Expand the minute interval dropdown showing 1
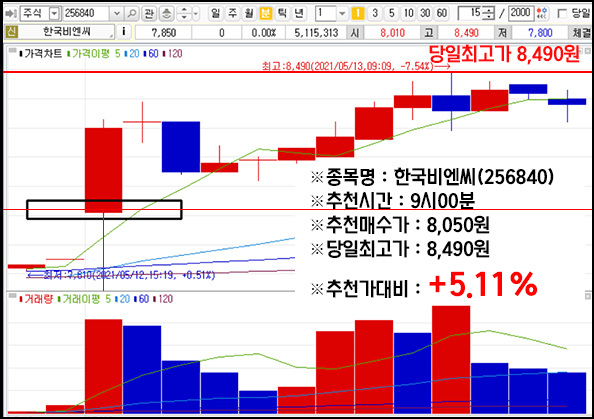This screenshot has width=594, height=419. 342,14
